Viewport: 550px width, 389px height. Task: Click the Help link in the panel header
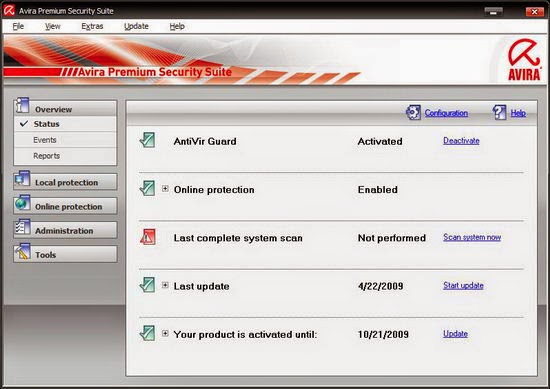coord(518,113)
